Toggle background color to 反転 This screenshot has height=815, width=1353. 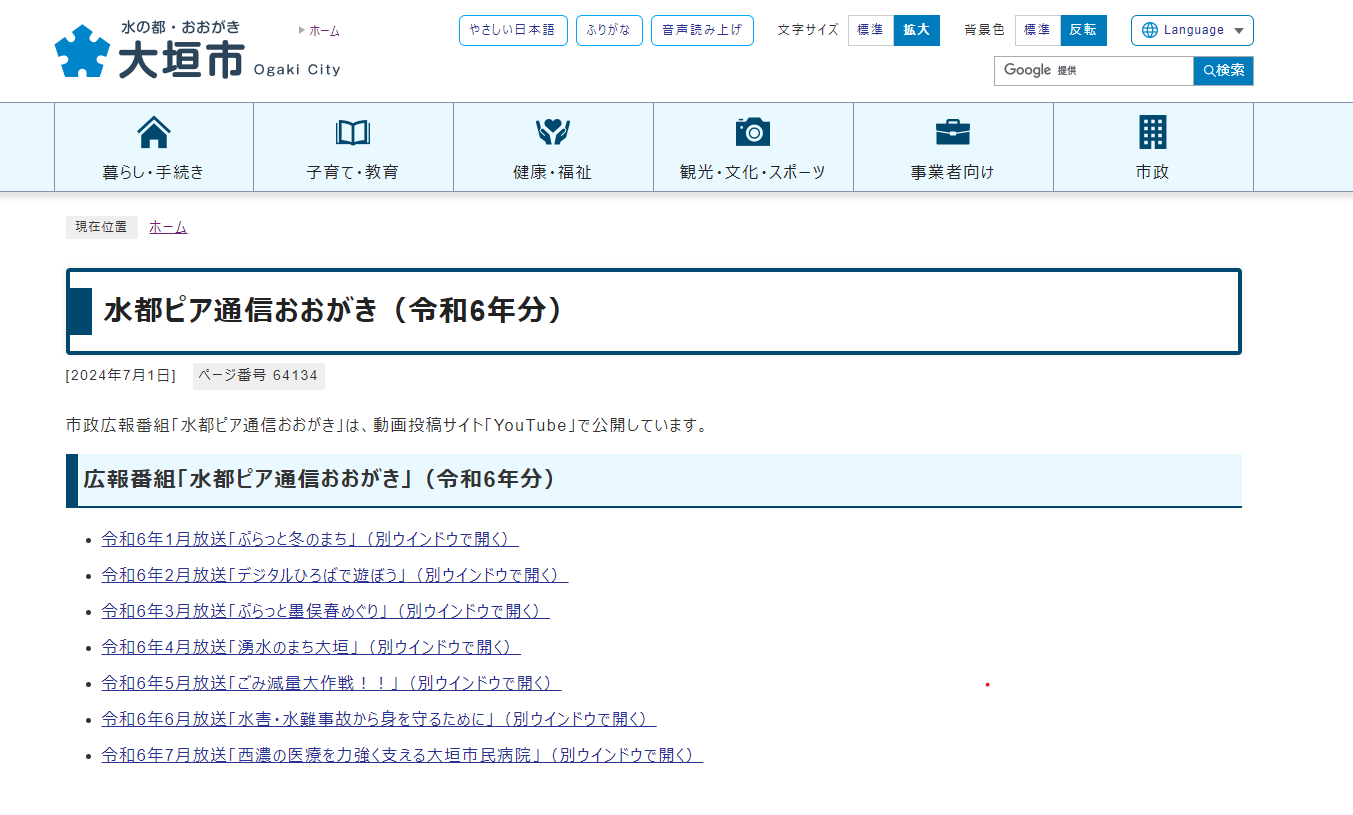coord(1083,30)
